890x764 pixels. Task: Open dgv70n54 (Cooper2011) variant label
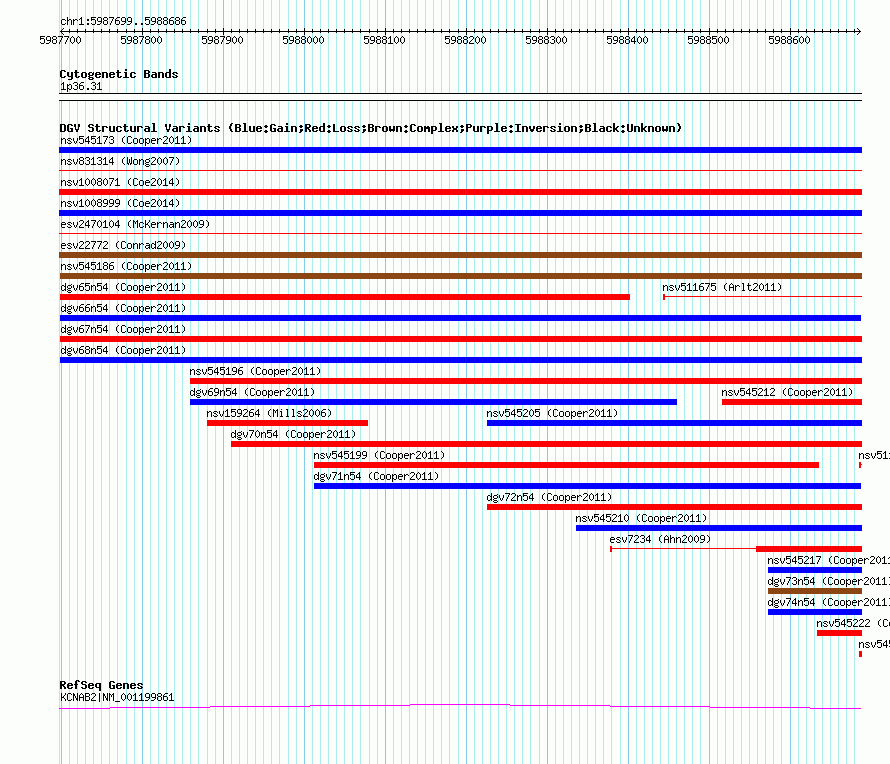point(293,434)
